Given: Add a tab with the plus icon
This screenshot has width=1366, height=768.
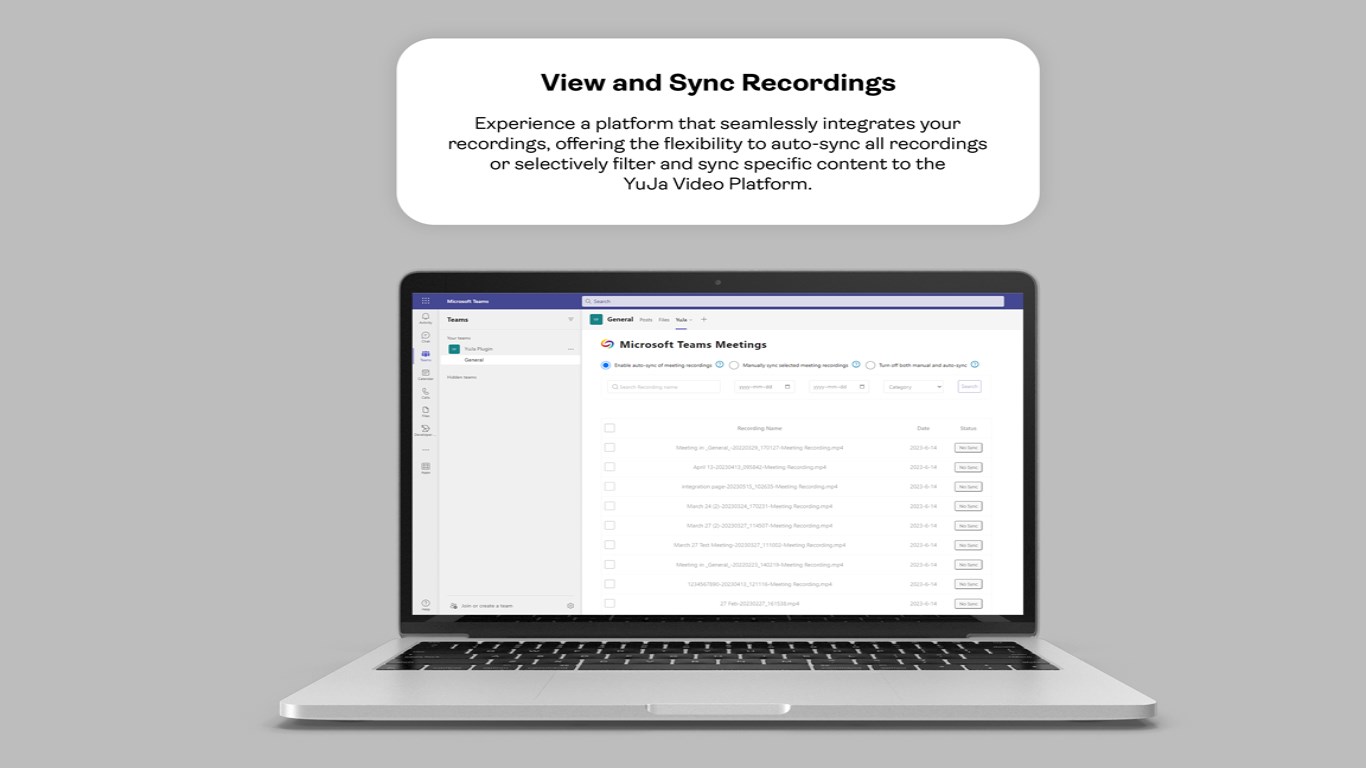Looking at the screenshot, I should click(704, 320).
